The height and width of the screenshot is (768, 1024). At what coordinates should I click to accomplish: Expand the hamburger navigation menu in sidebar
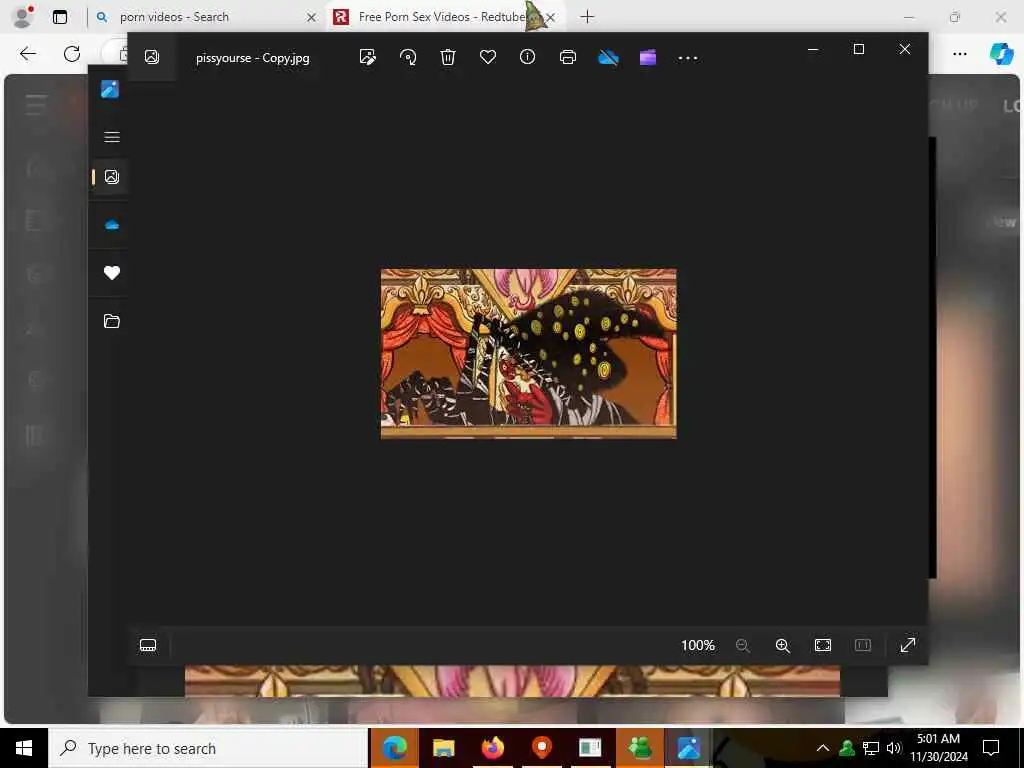tap(112, 136)
